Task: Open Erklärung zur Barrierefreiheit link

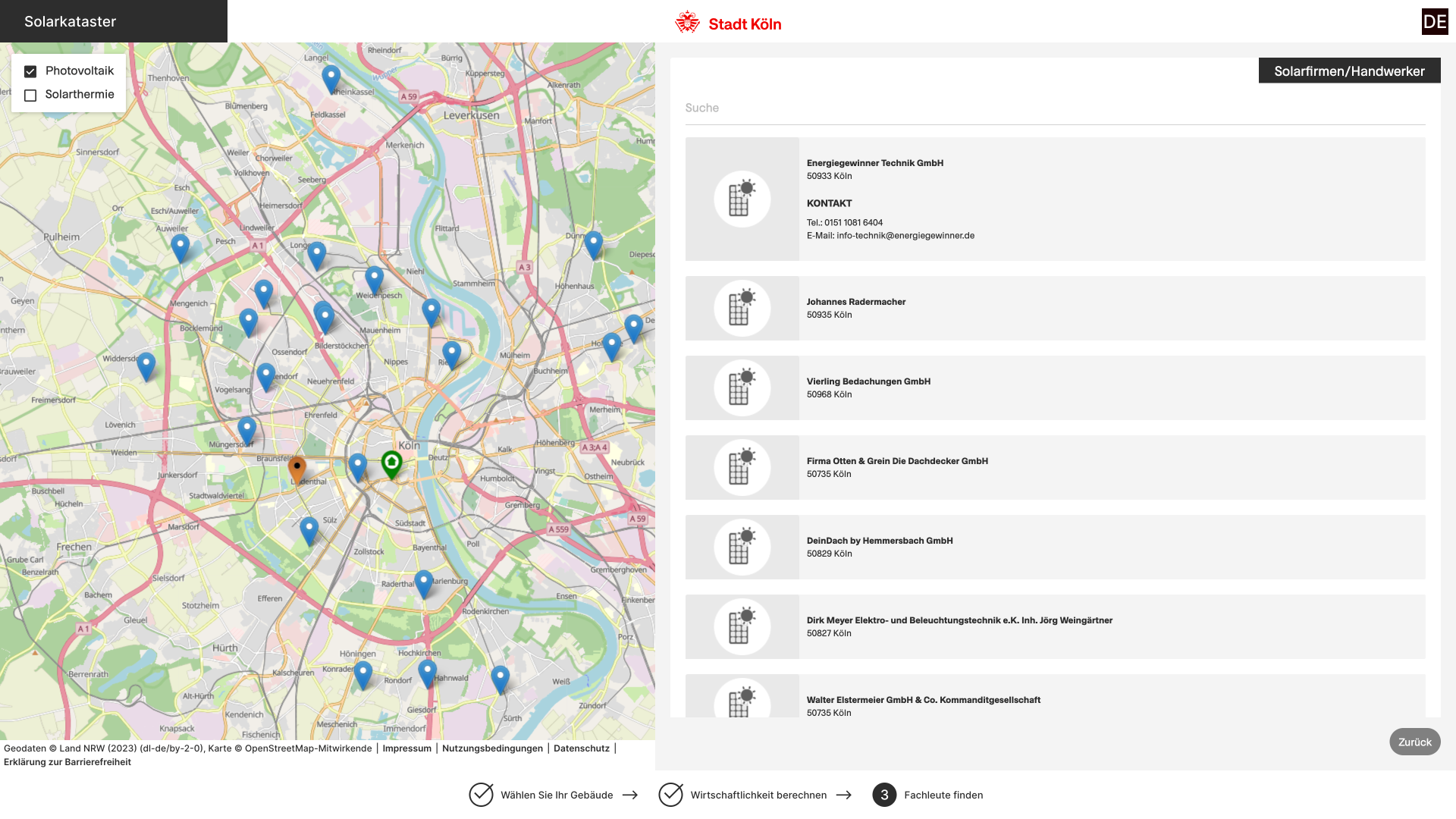Action: (67, 762)
